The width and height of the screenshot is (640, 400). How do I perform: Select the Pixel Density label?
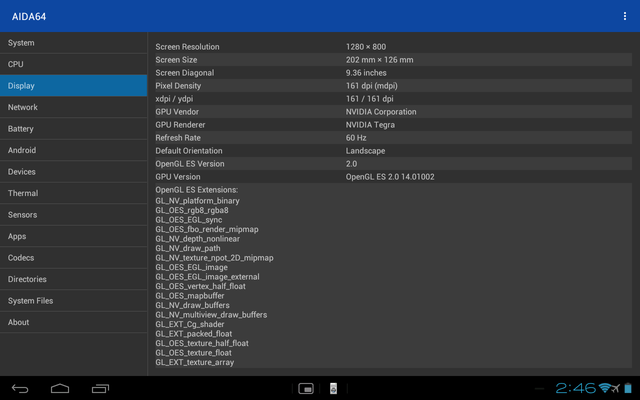(178, 86)
